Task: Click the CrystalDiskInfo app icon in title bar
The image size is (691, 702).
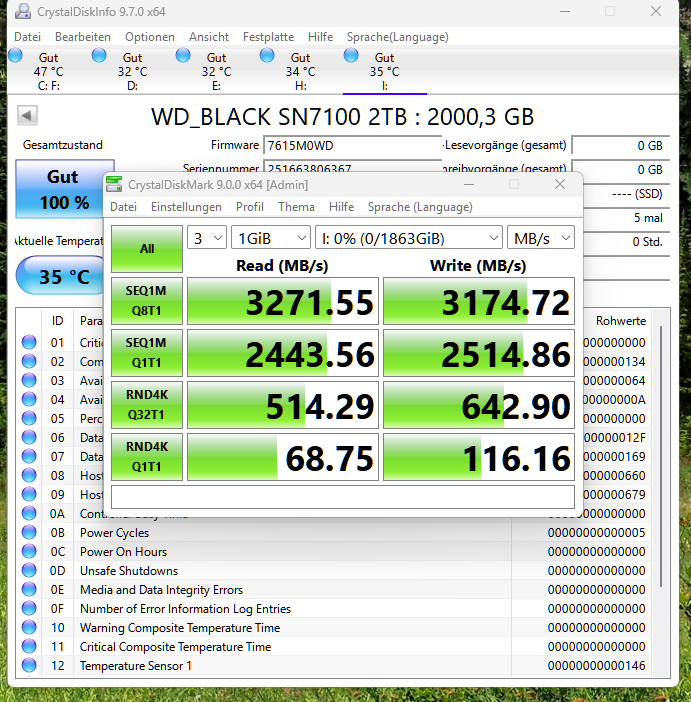Action: click(x=22, y=11)
